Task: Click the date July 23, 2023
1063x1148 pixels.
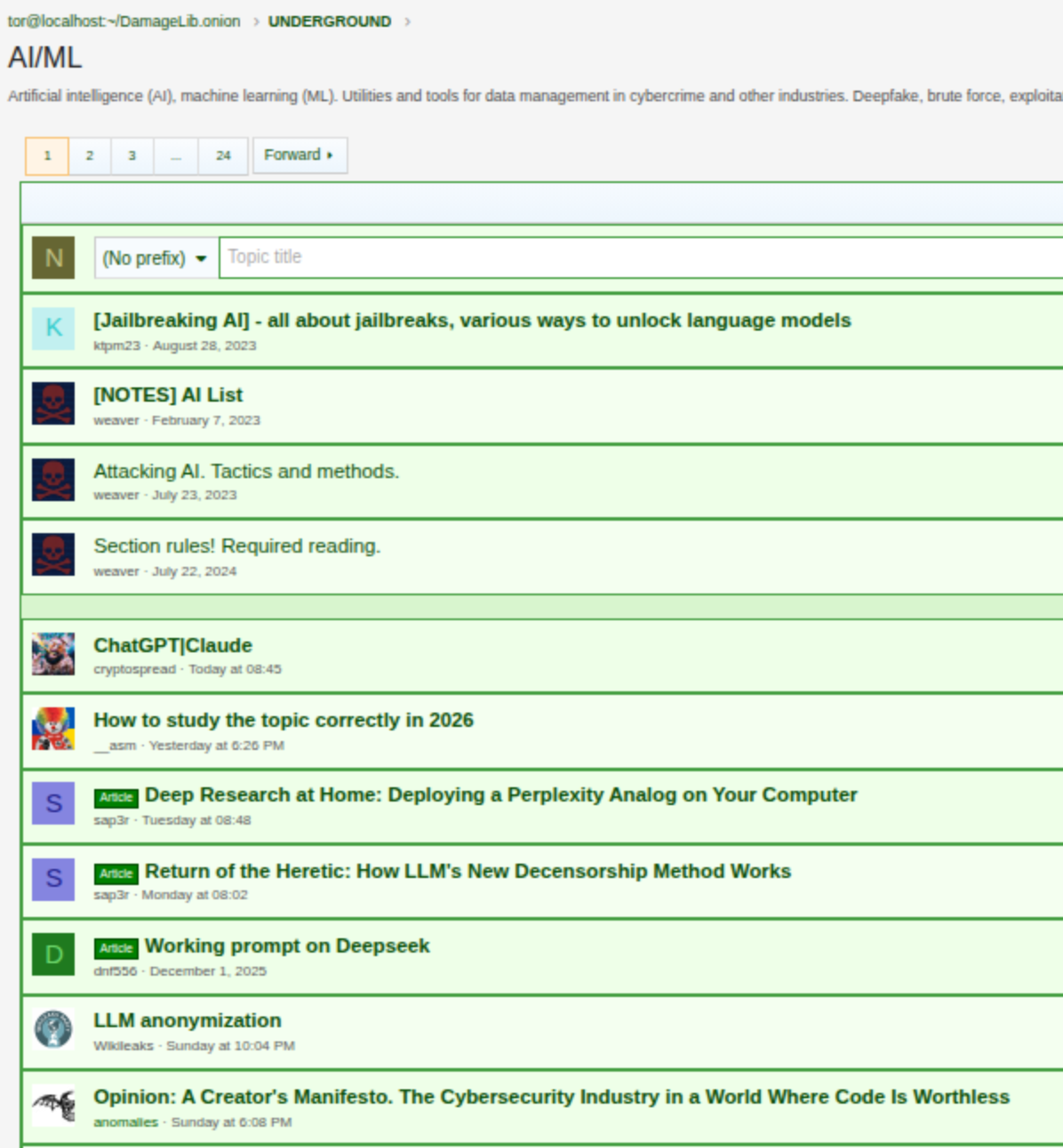Action: tap(195, 495)
